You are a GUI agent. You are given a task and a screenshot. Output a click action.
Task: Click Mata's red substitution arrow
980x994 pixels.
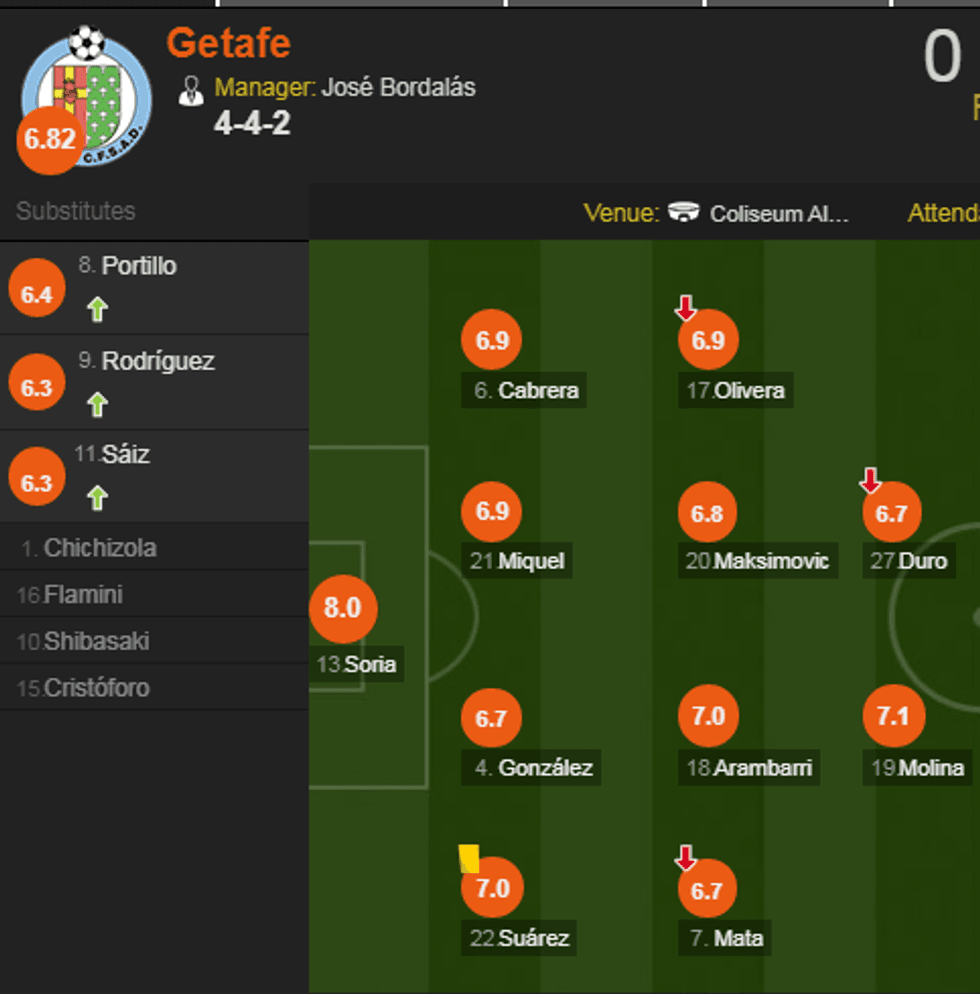(686, 857)
